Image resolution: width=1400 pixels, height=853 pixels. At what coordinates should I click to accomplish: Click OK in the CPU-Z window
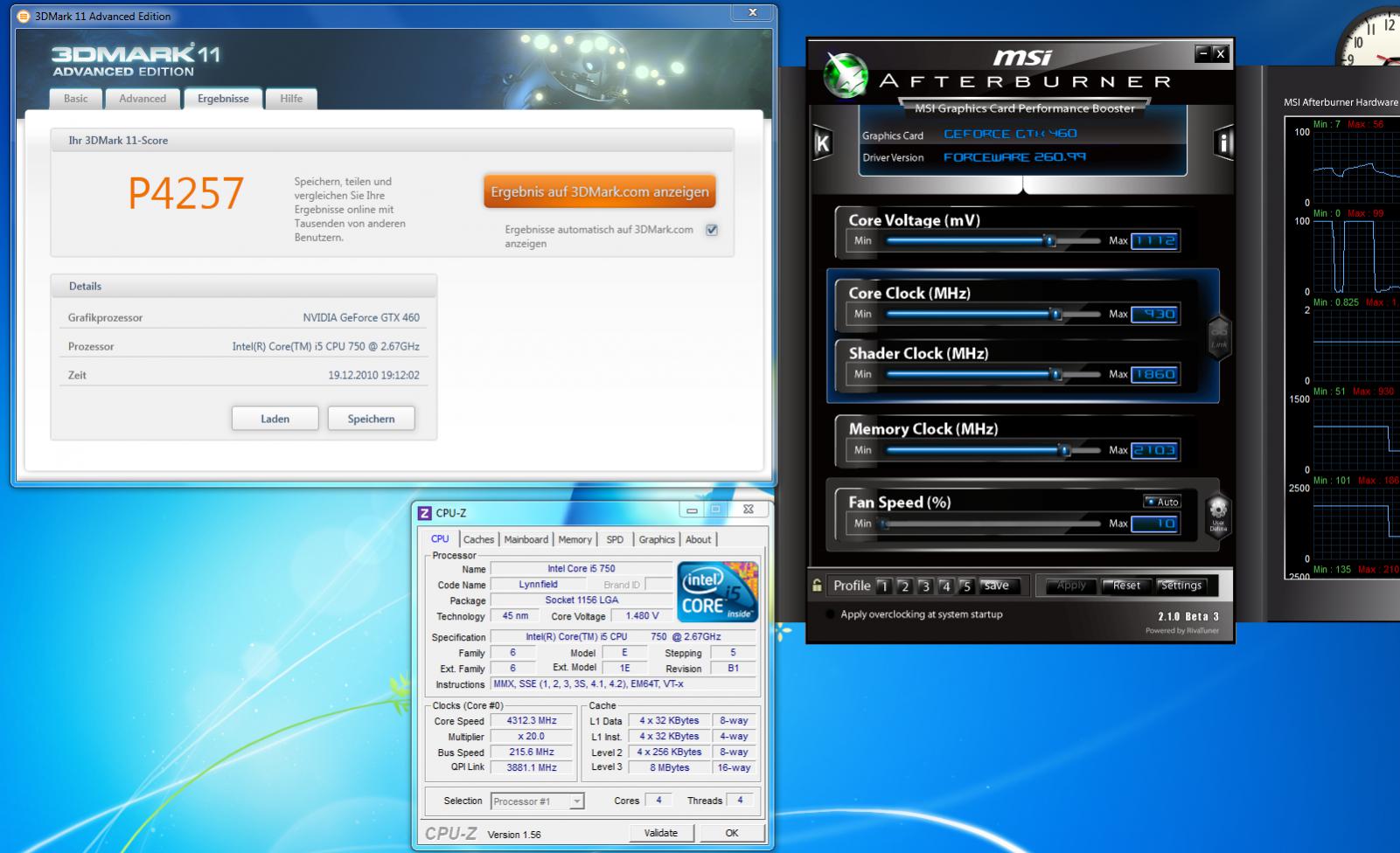(732, 833)
